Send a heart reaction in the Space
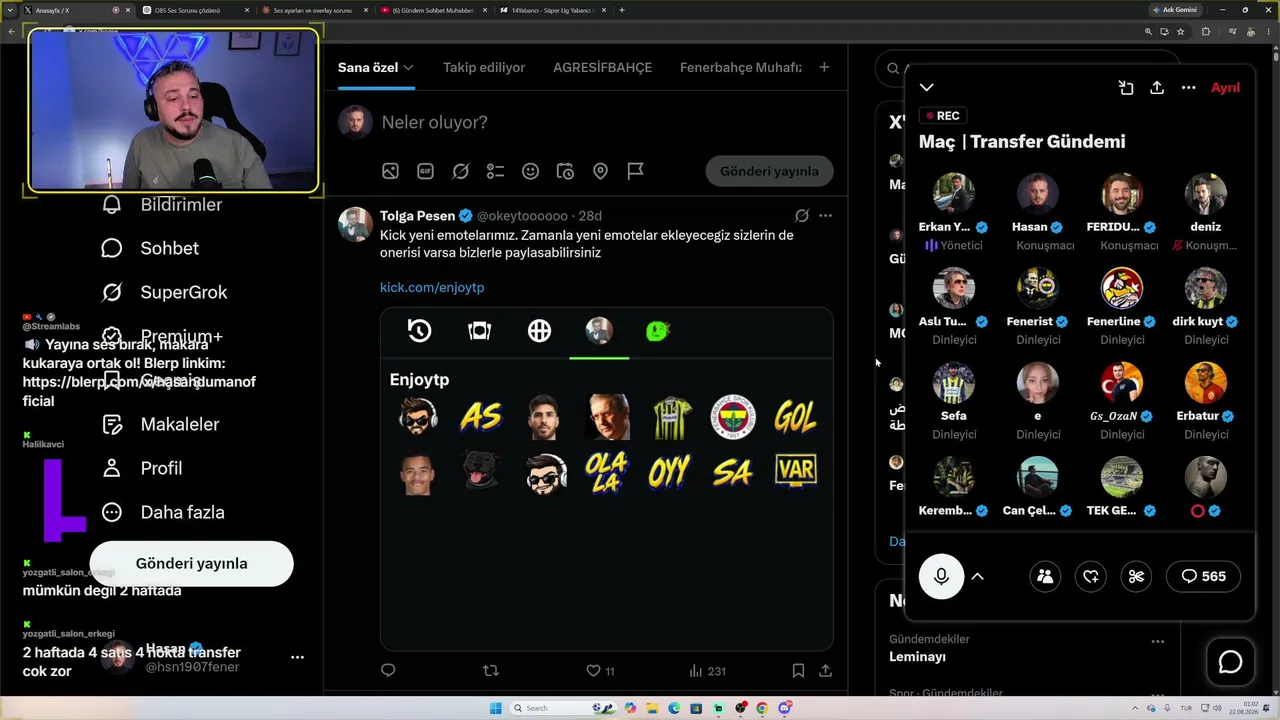1280x720 pixels. tap(1091, 576)
